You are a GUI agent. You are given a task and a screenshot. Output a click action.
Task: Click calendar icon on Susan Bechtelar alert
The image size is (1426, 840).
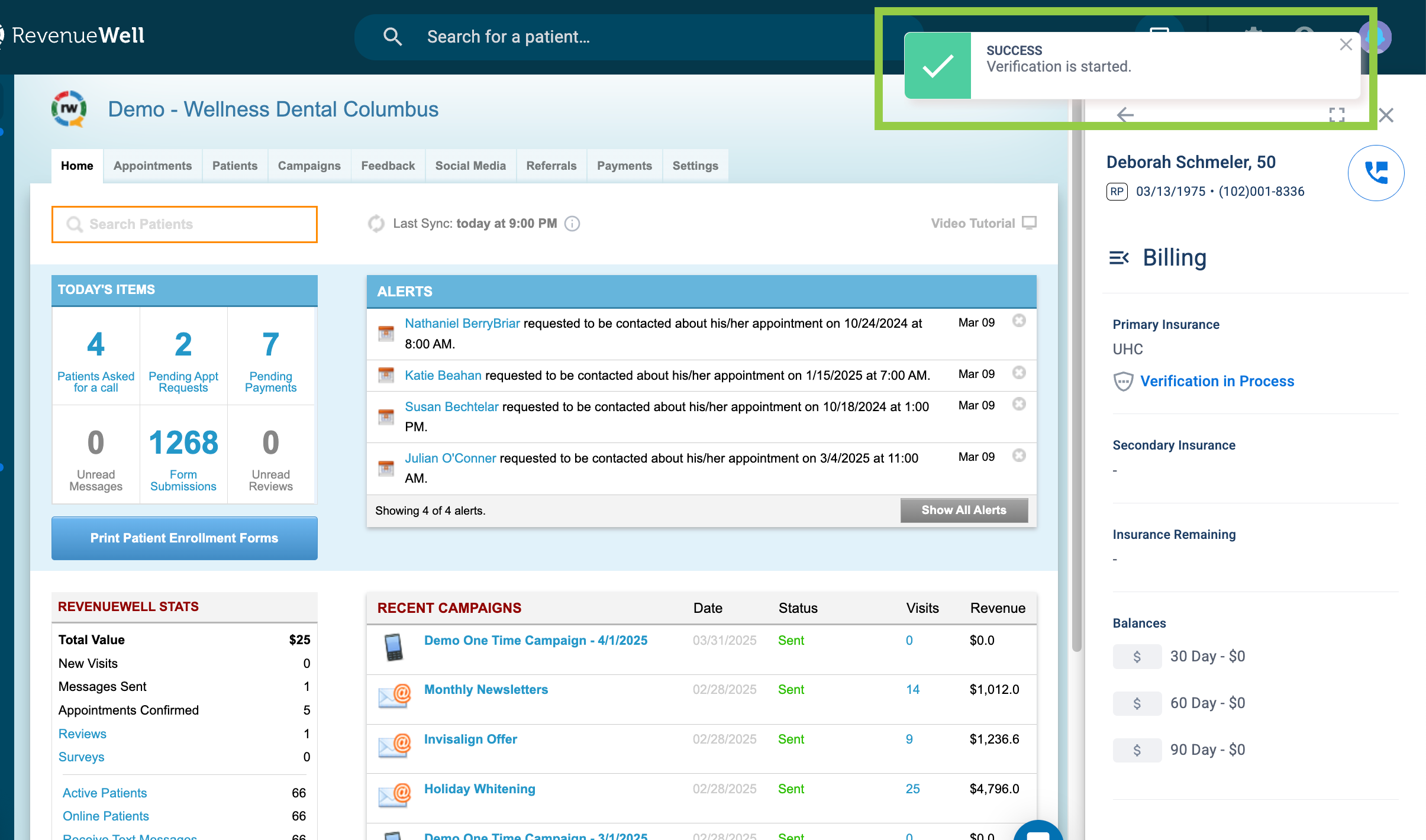(386, 417)
